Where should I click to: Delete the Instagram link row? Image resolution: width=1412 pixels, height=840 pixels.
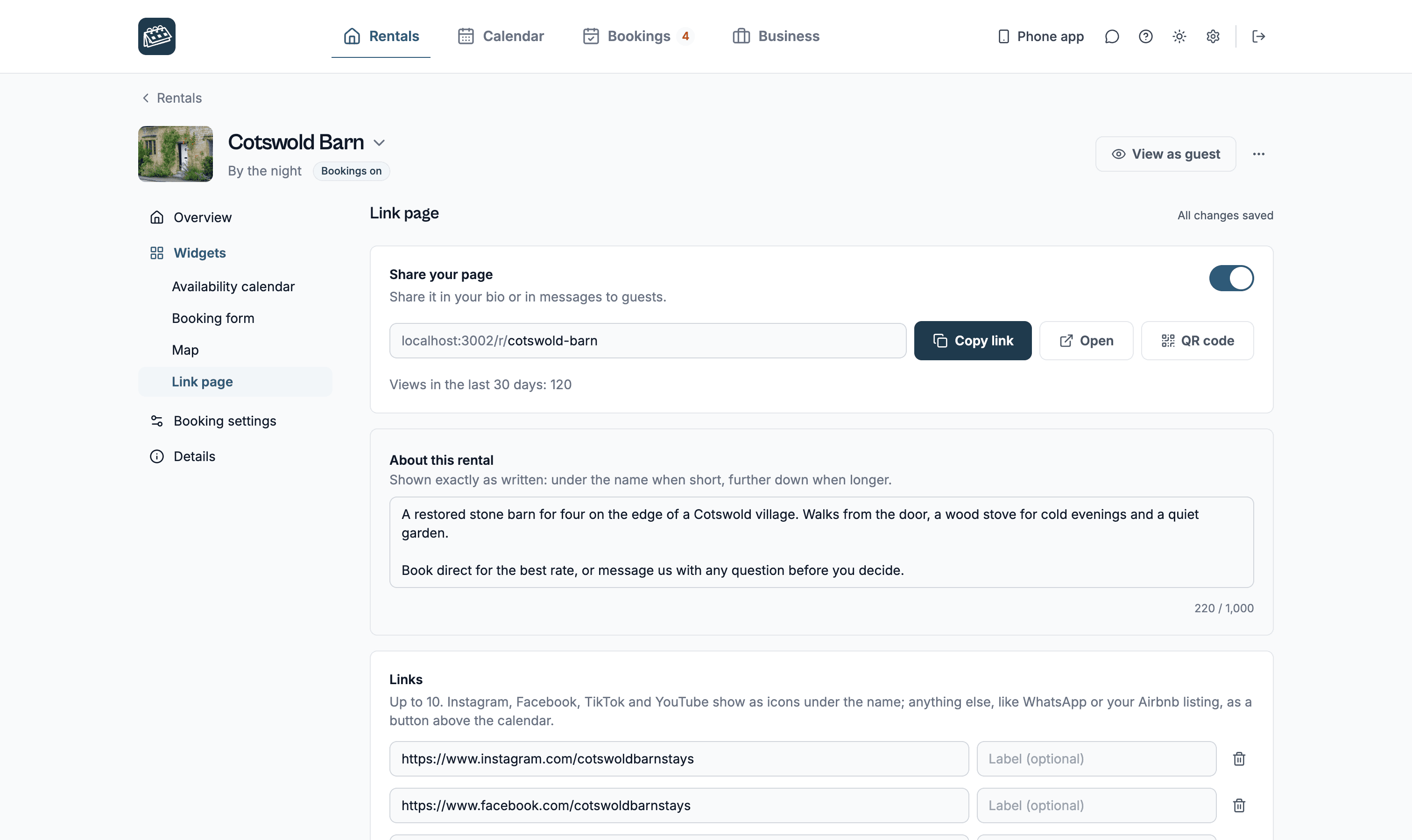pos(1239,758)
